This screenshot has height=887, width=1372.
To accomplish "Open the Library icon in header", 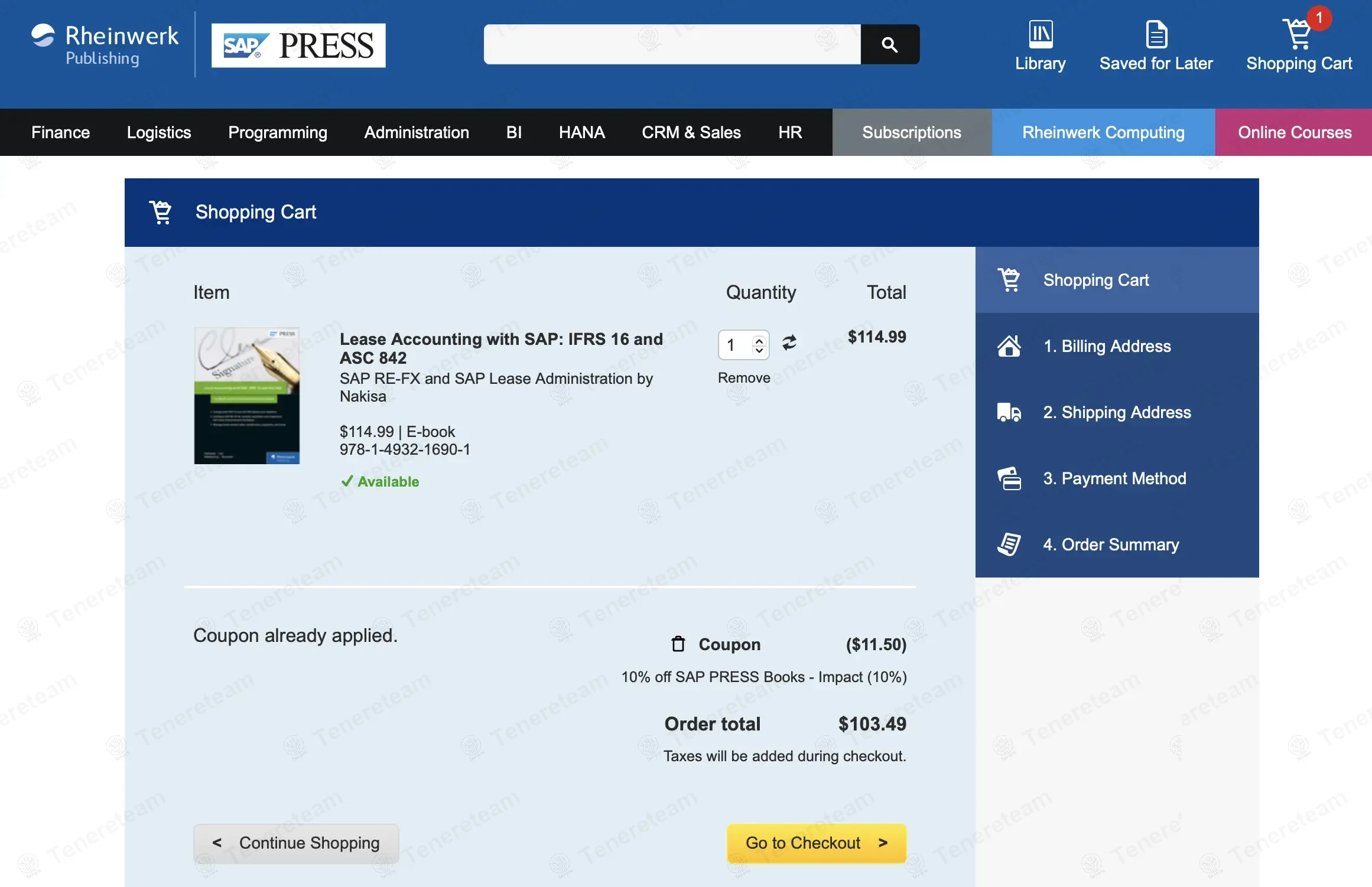I will 1040,35.
